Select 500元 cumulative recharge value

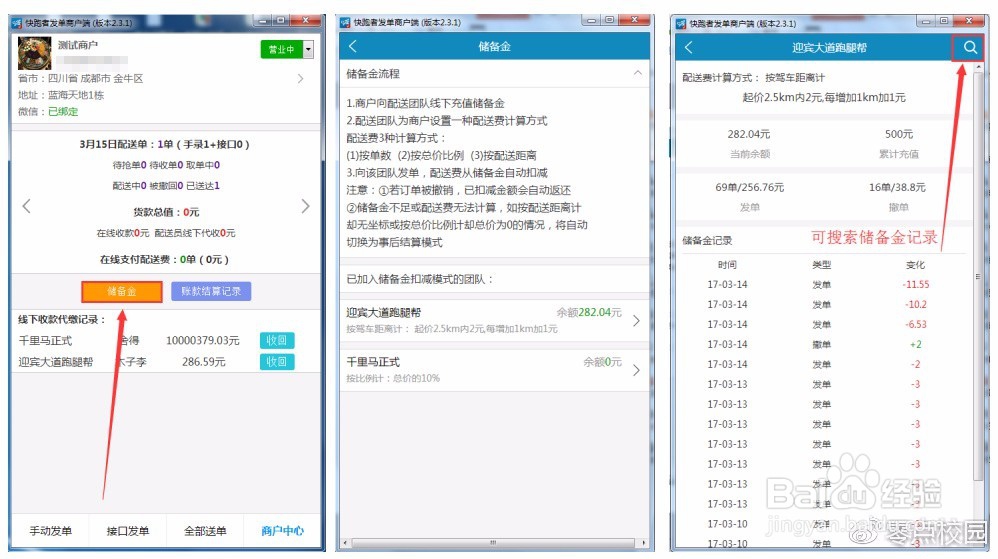pyautogui.click(x=899, y=134)
